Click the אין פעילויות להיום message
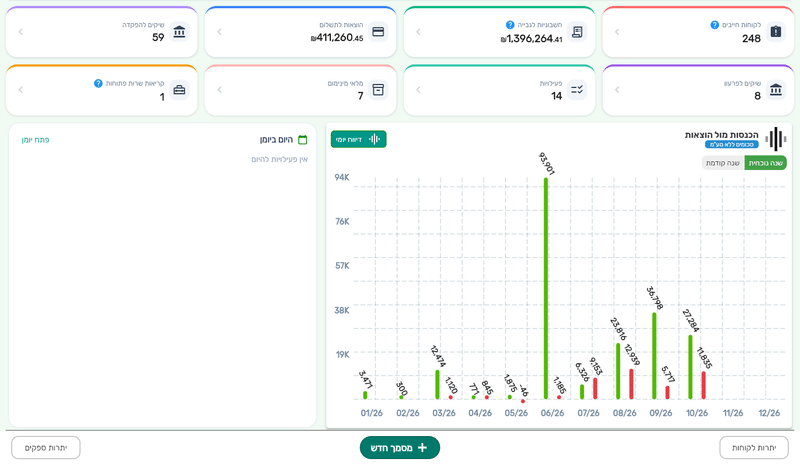 (279, 159)
